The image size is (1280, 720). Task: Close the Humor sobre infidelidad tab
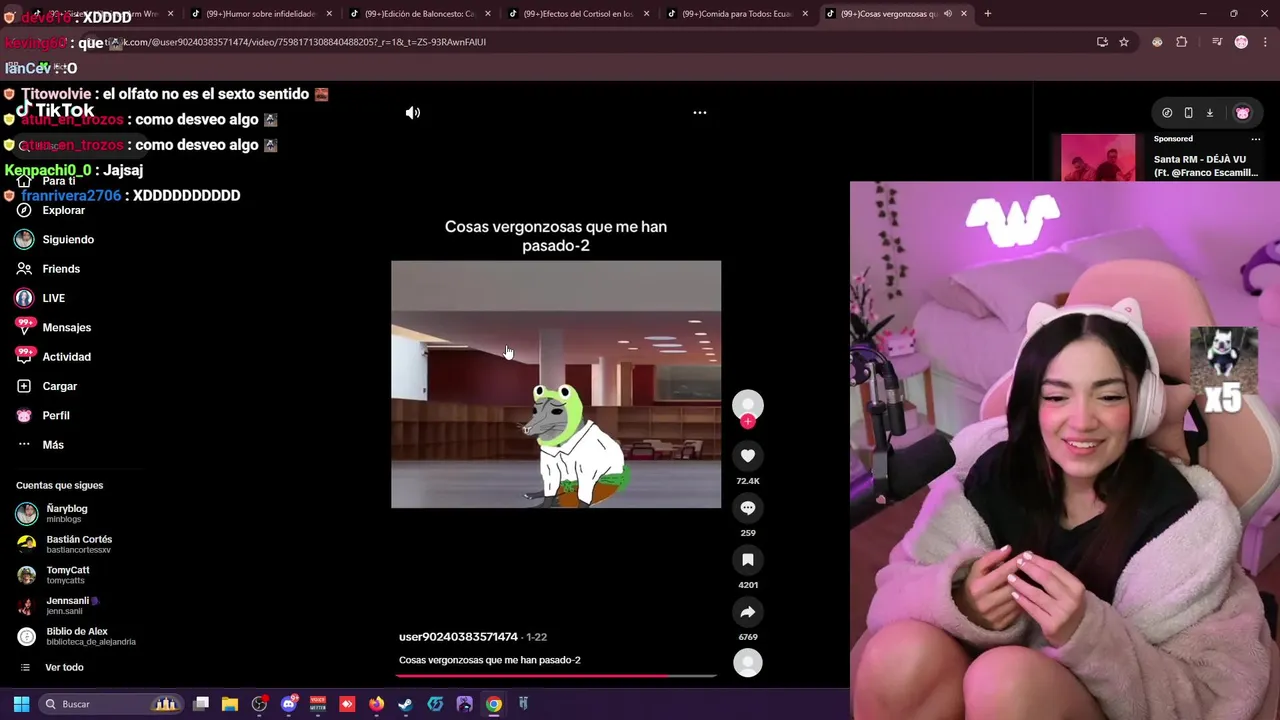coord(329,14)
